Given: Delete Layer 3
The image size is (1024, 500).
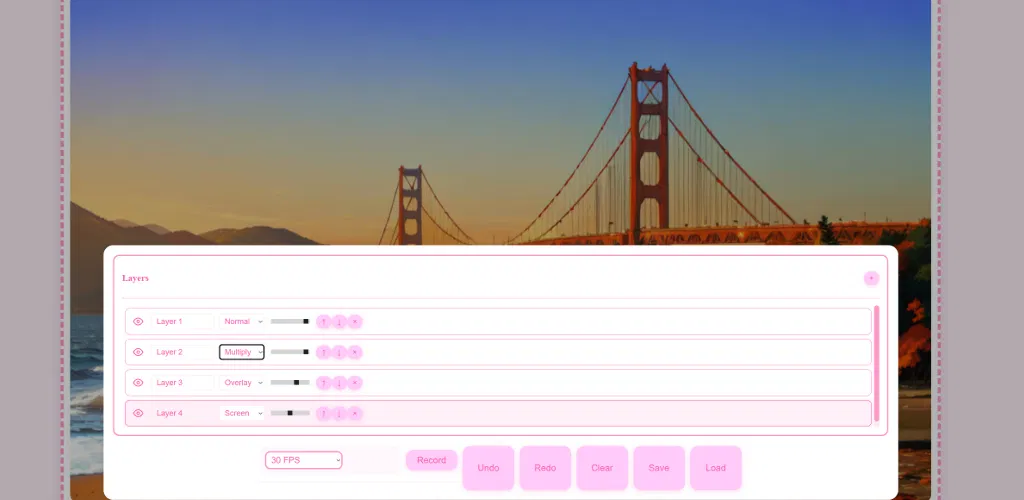Looking at the screenshot, I should 355,383.
